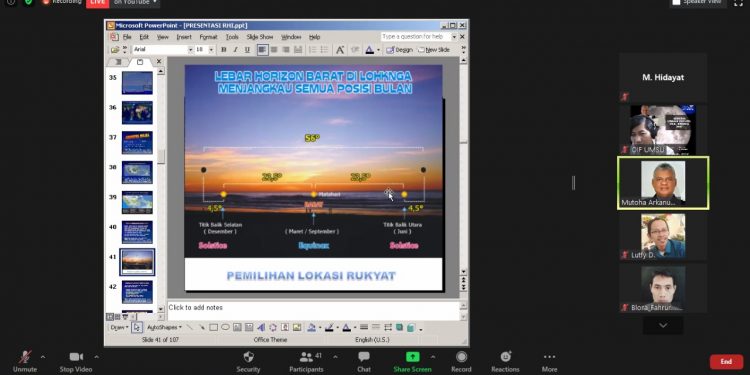Toggle Italic formatting

(x=235, y=50)
